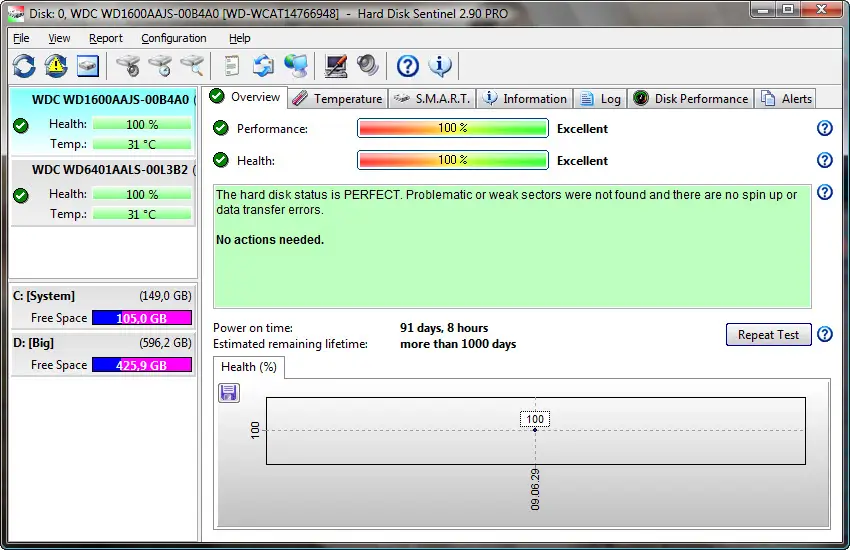Click the 100 data point on health graph
The width and height of the screenshot is (850, 550).
coord(535,430)
